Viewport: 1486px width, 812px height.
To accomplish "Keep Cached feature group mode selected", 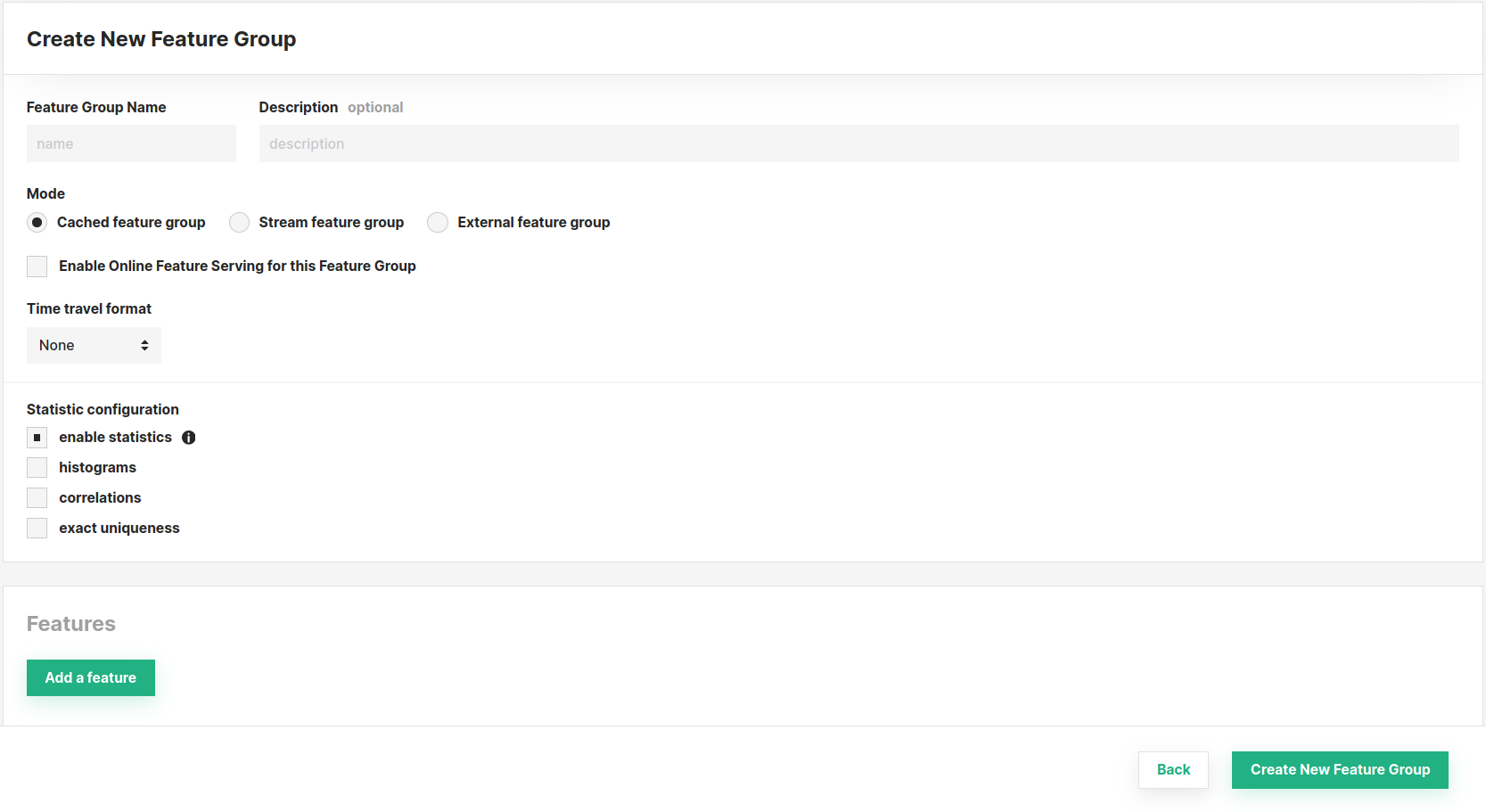I will coord(37,222).
